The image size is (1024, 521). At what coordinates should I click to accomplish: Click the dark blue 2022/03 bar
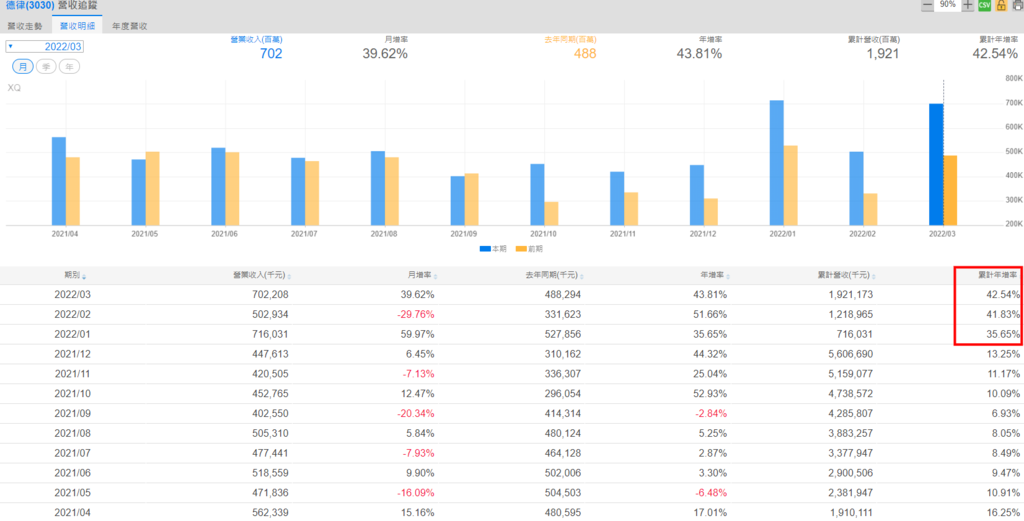click(x=936, y=165)
